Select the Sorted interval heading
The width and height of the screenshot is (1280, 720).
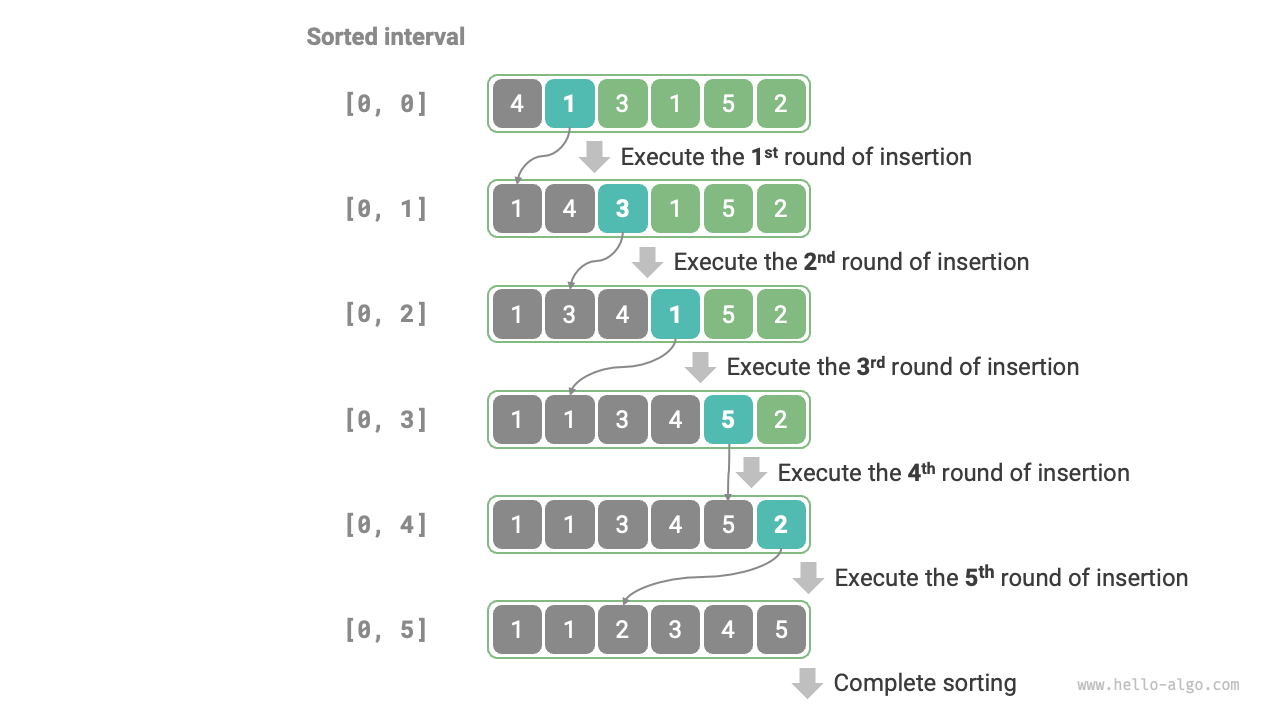point(385,37)
